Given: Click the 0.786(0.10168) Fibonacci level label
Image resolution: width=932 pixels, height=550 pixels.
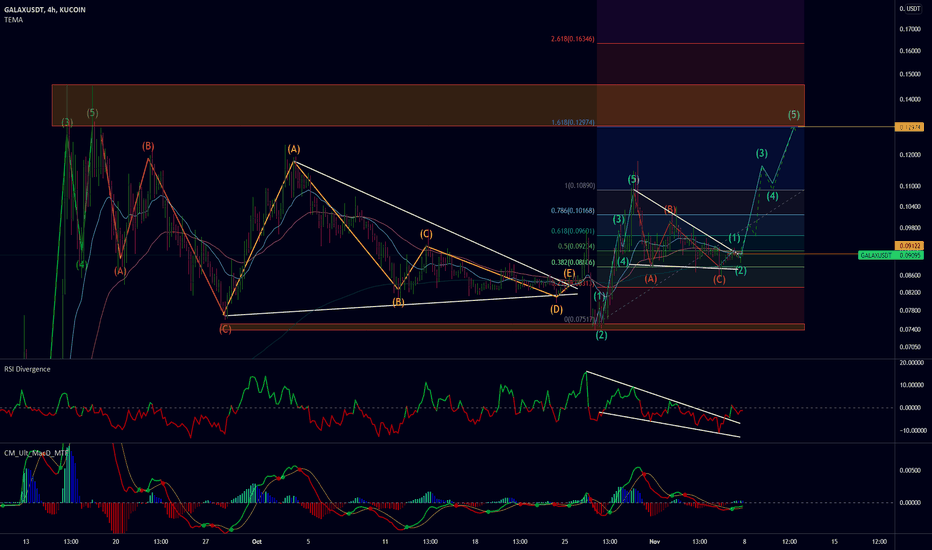Looking at the screenshot, I should pos(572,210).
